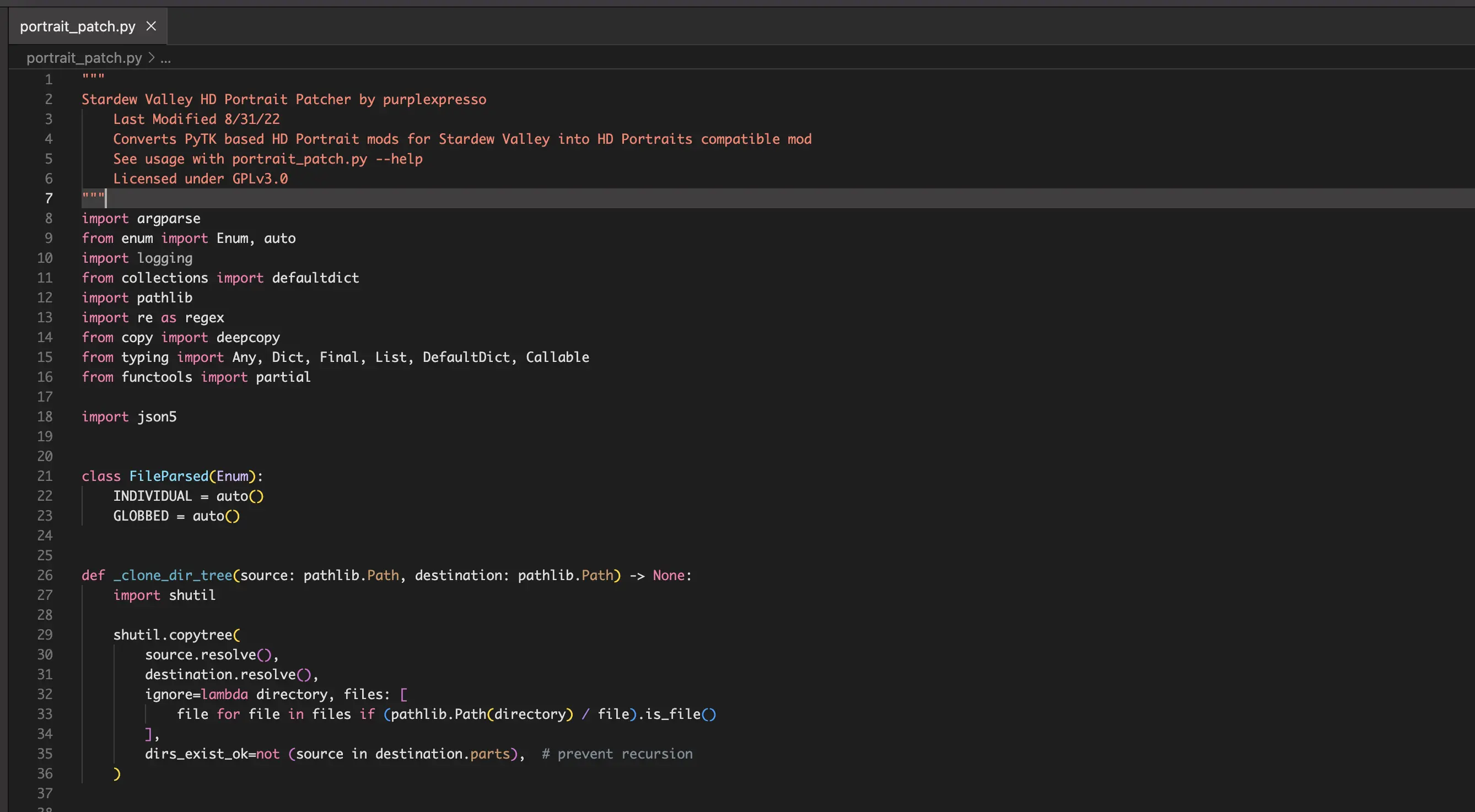Click the function name '_clone_dir_tree'
1475x812 pixels.
(173, 575)
